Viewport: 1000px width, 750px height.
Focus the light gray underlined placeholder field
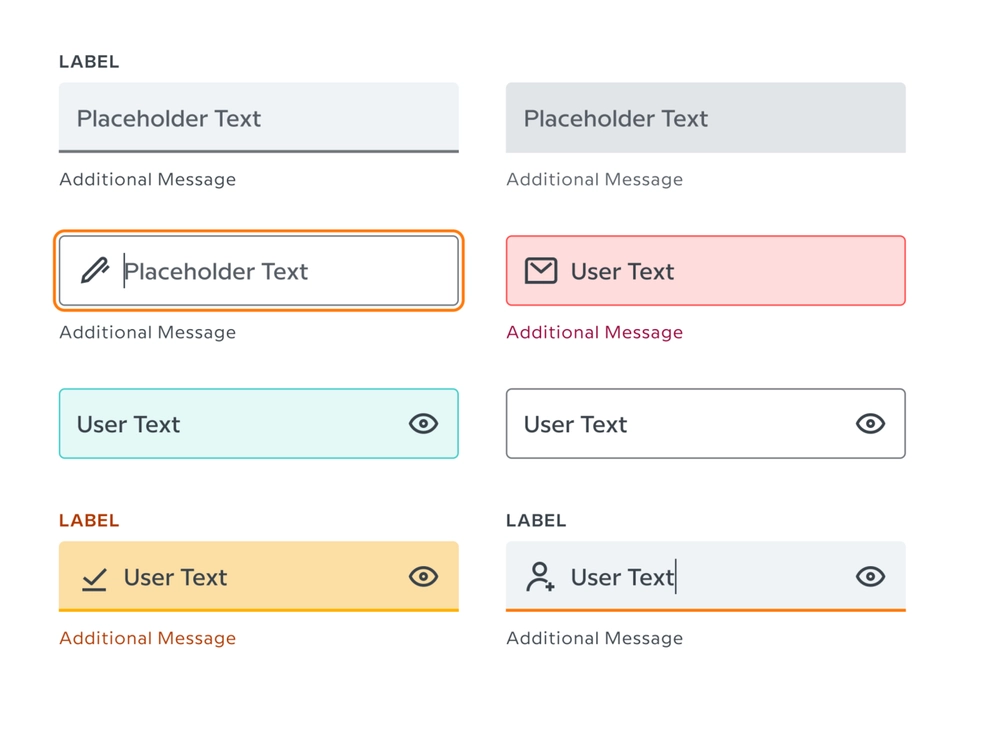point(259,117)
